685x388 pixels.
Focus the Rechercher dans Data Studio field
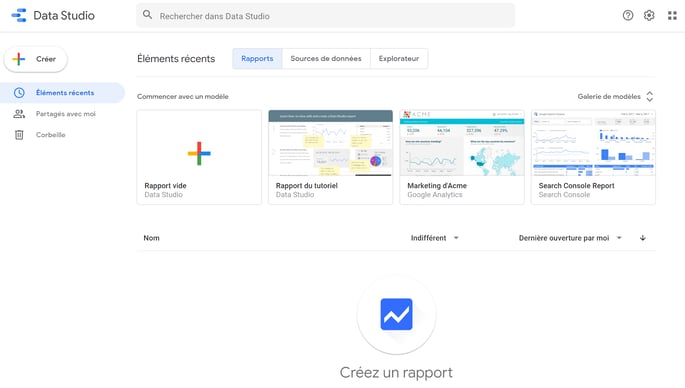(325, 16)
